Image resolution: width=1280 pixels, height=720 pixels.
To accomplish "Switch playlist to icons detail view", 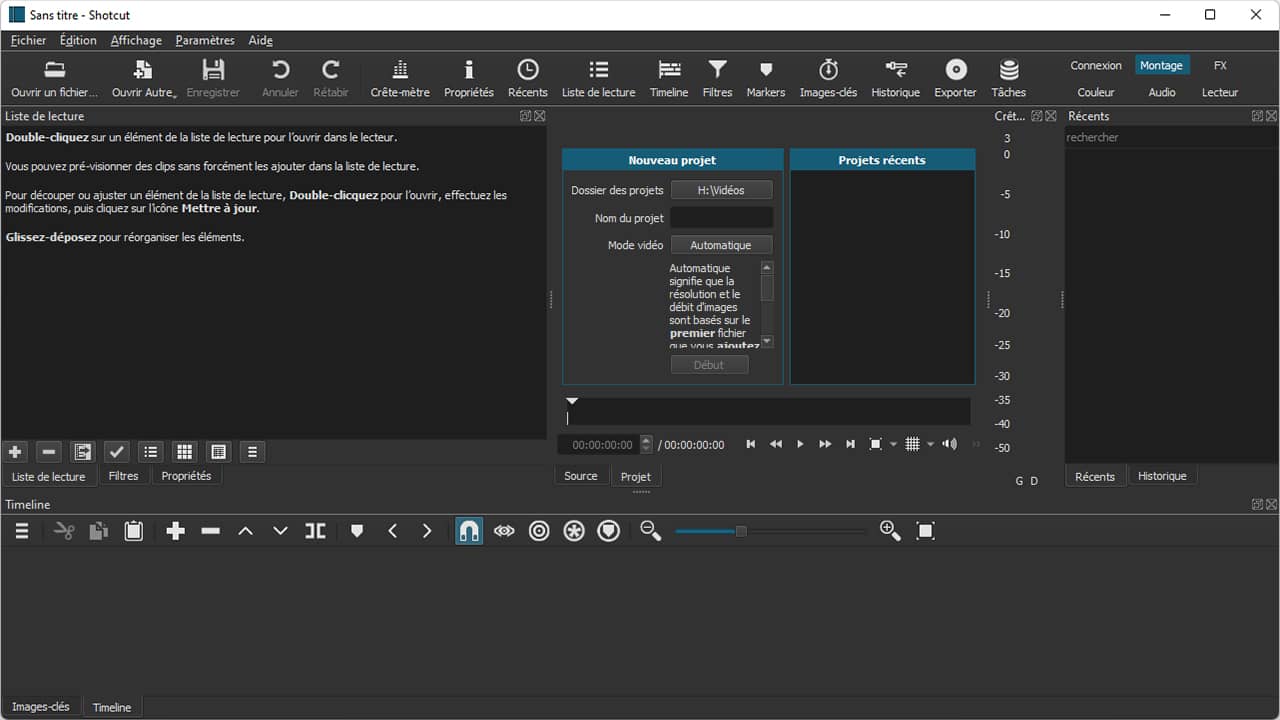I will pos(218,452).
